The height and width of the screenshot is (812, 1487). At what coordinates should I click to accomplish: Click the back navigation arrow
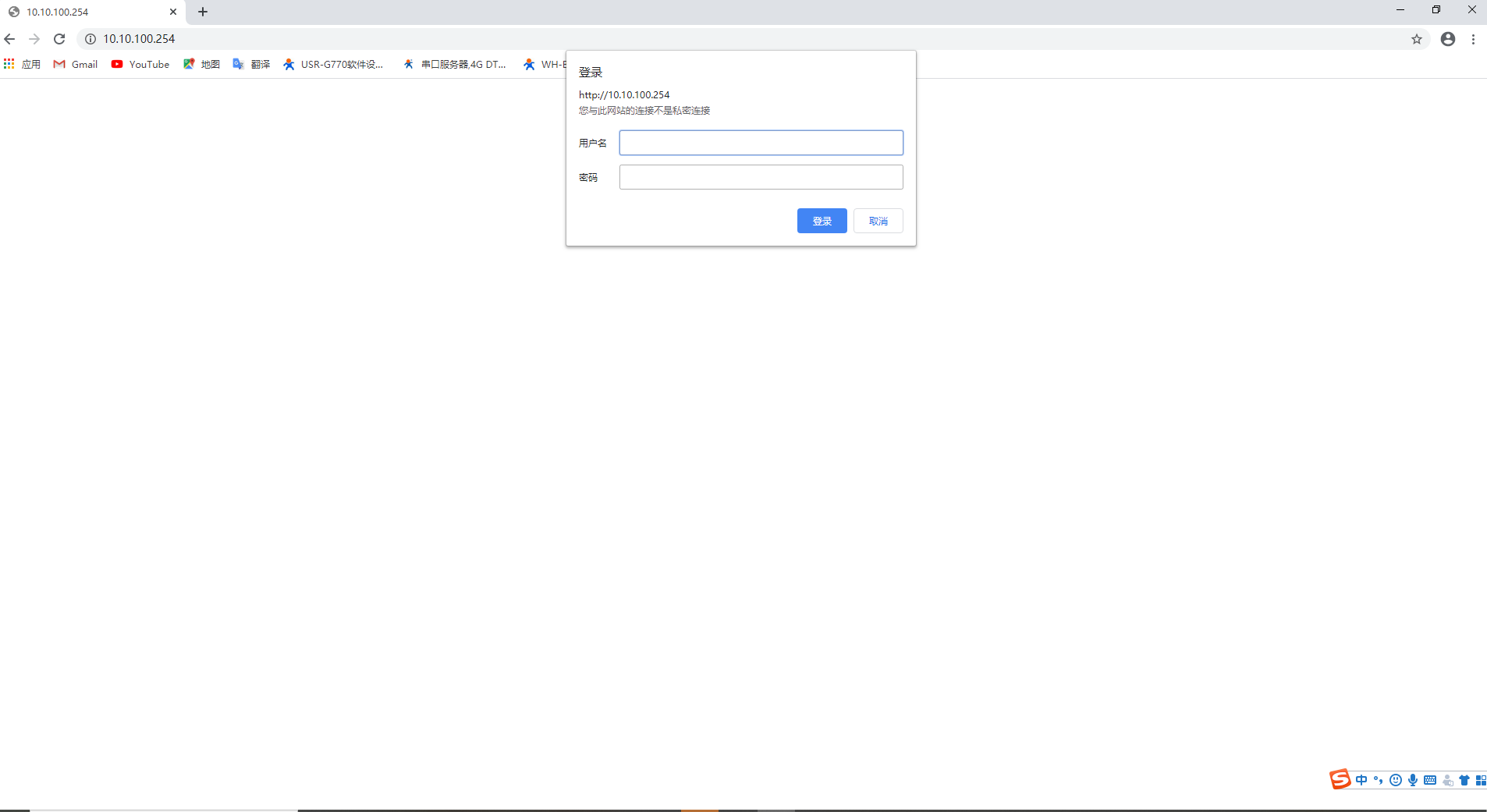(x=9, y=39)
